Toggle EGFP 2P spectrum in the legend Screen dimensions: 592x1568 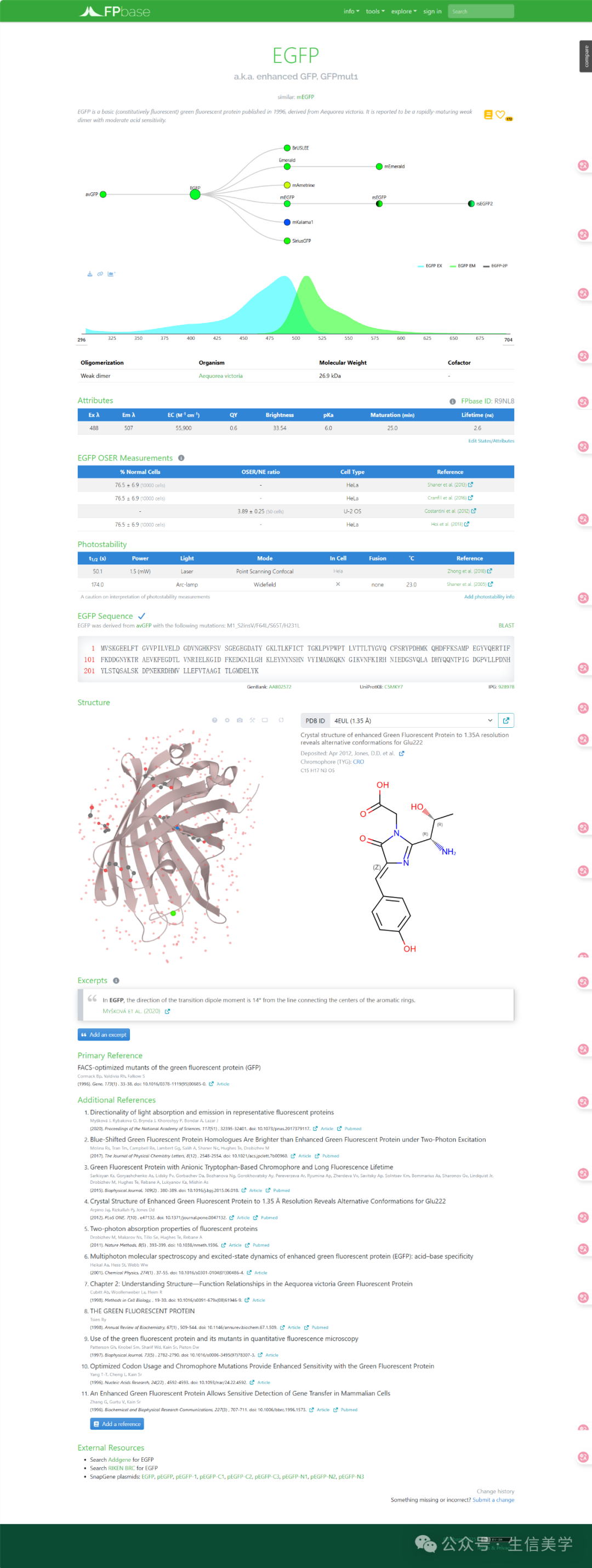point(495,266)
